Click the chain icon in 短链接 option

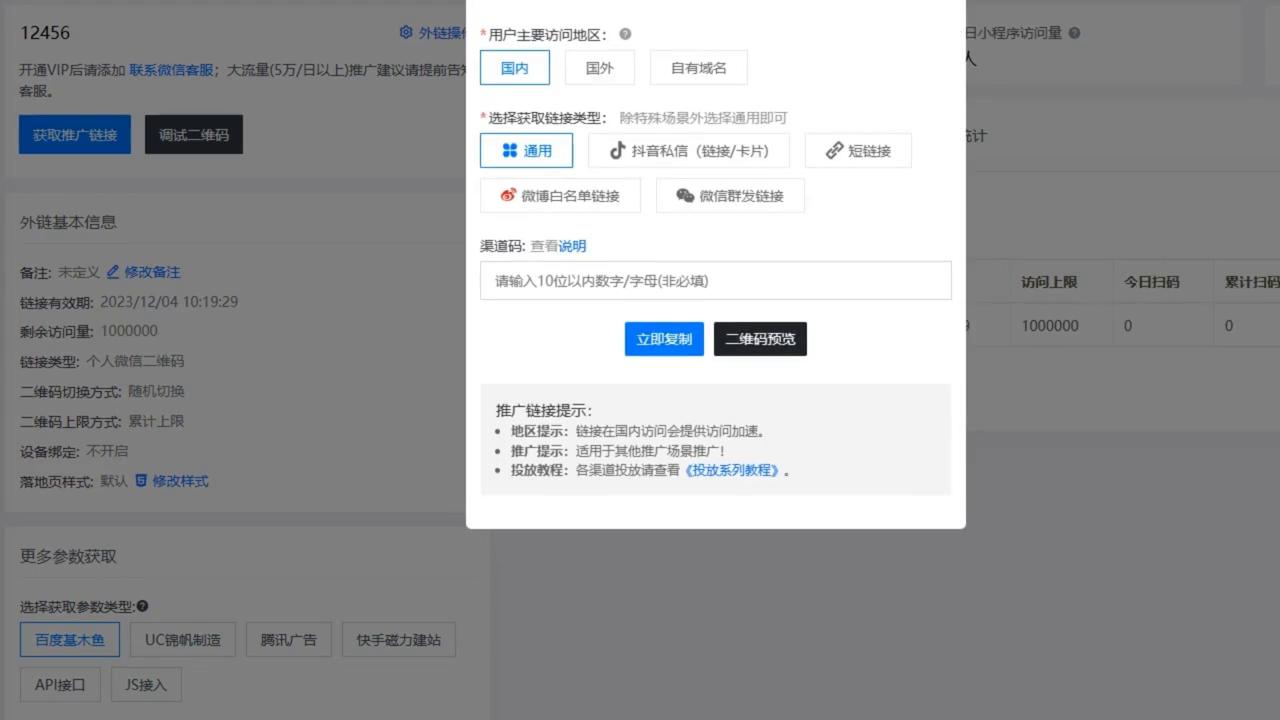(x=835, y=151)
